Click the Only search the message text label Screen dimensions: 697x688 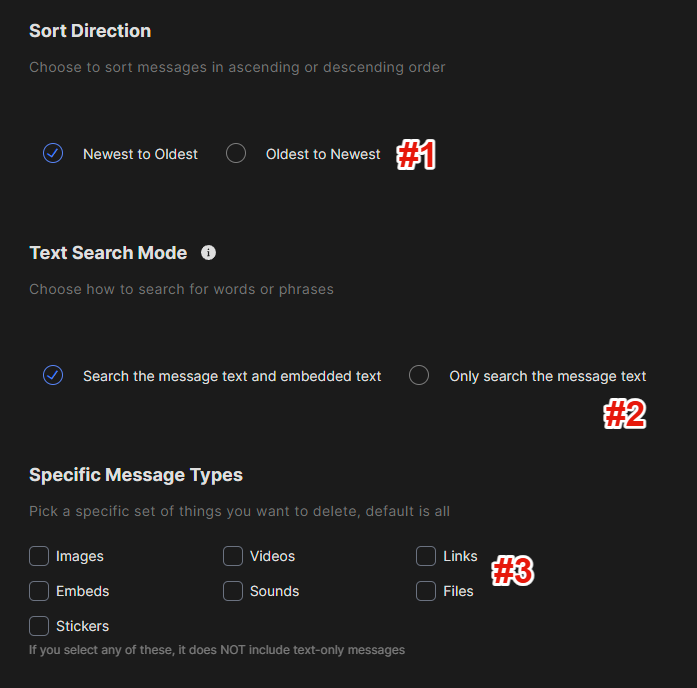coord(547,376)
